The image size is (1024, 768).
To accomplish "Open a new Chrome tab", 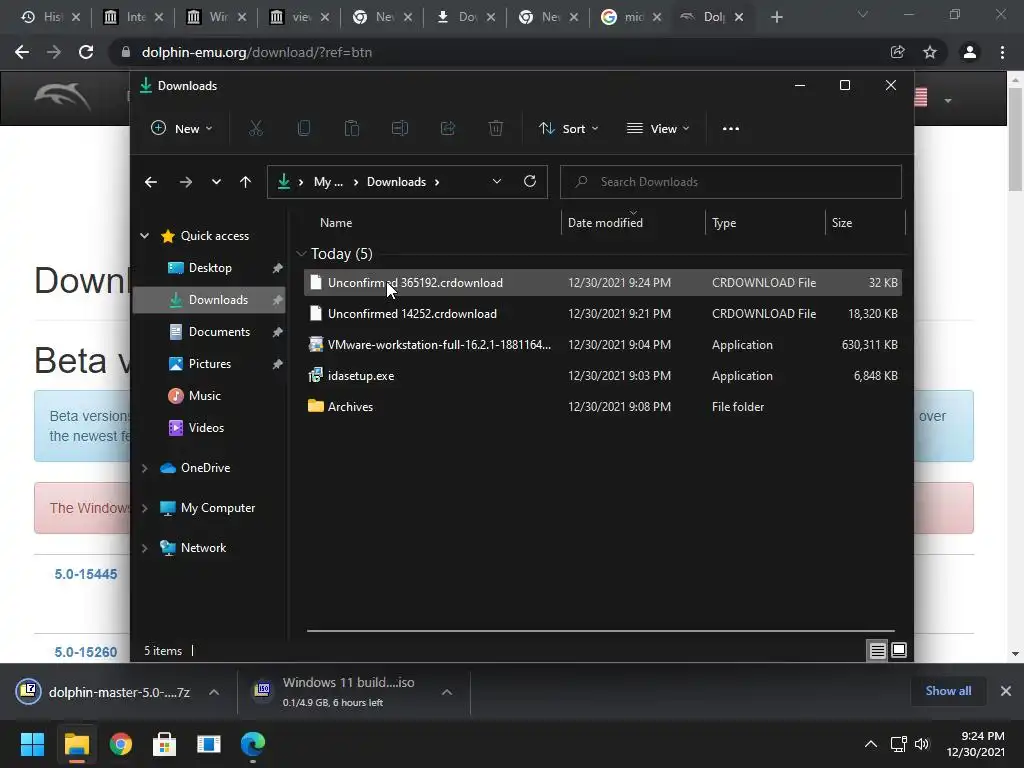I will click(x=776, y=17).
